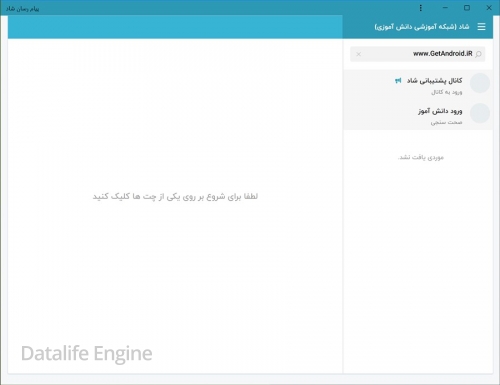
Task: Click the search magnifier icon
Action: click(x=478, y=54)
